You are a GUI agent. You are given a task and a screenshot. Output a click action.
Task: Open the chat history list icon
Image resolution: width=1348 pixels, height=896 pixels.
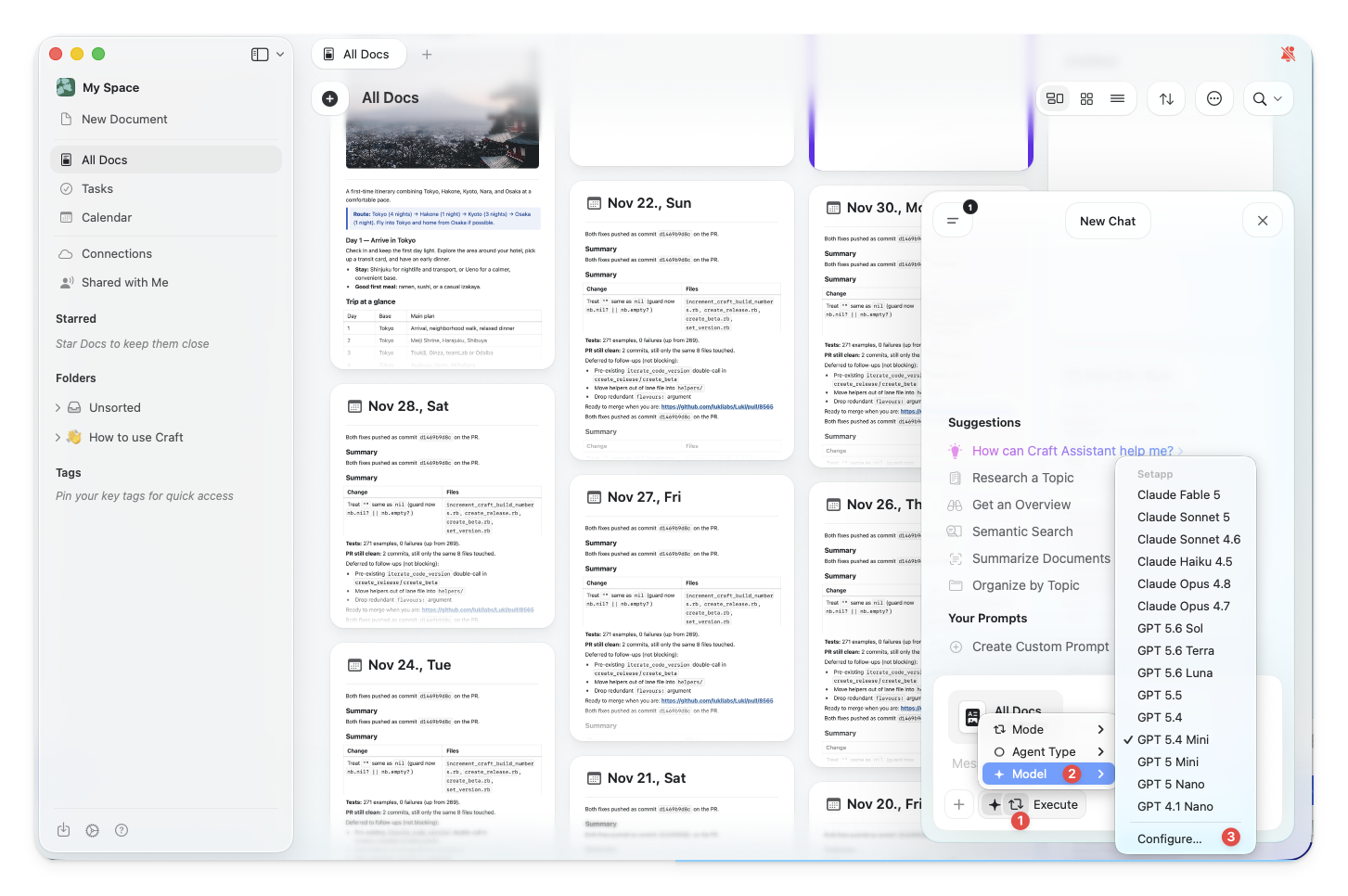953,221
